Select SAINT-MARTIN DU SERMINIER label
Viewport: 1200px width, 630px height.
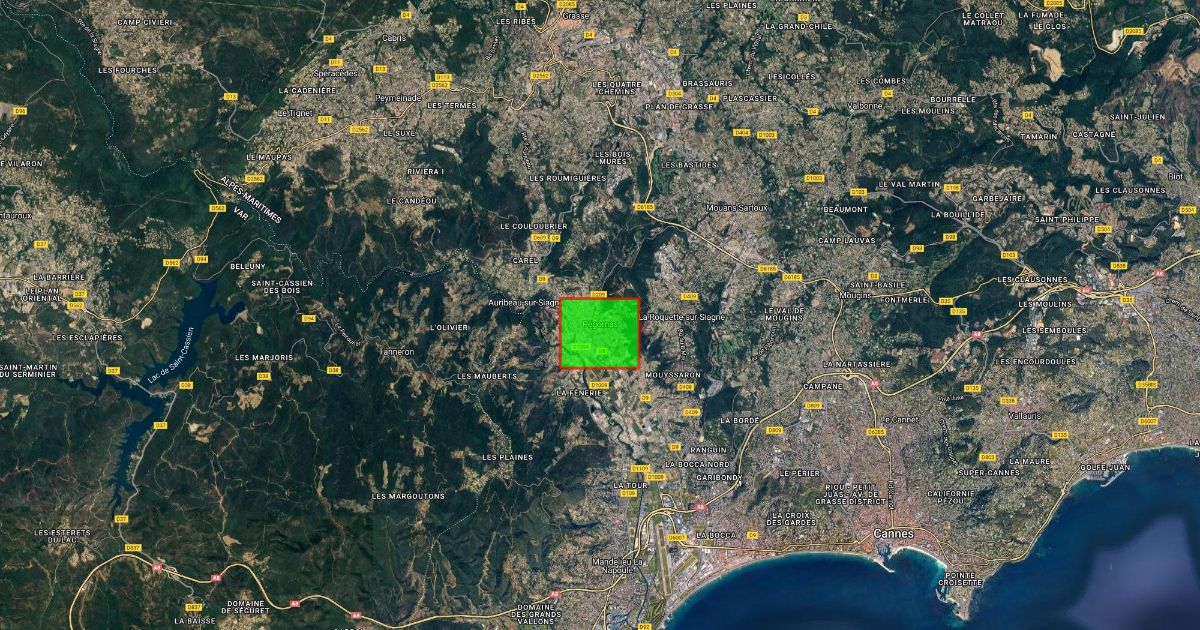29,373
